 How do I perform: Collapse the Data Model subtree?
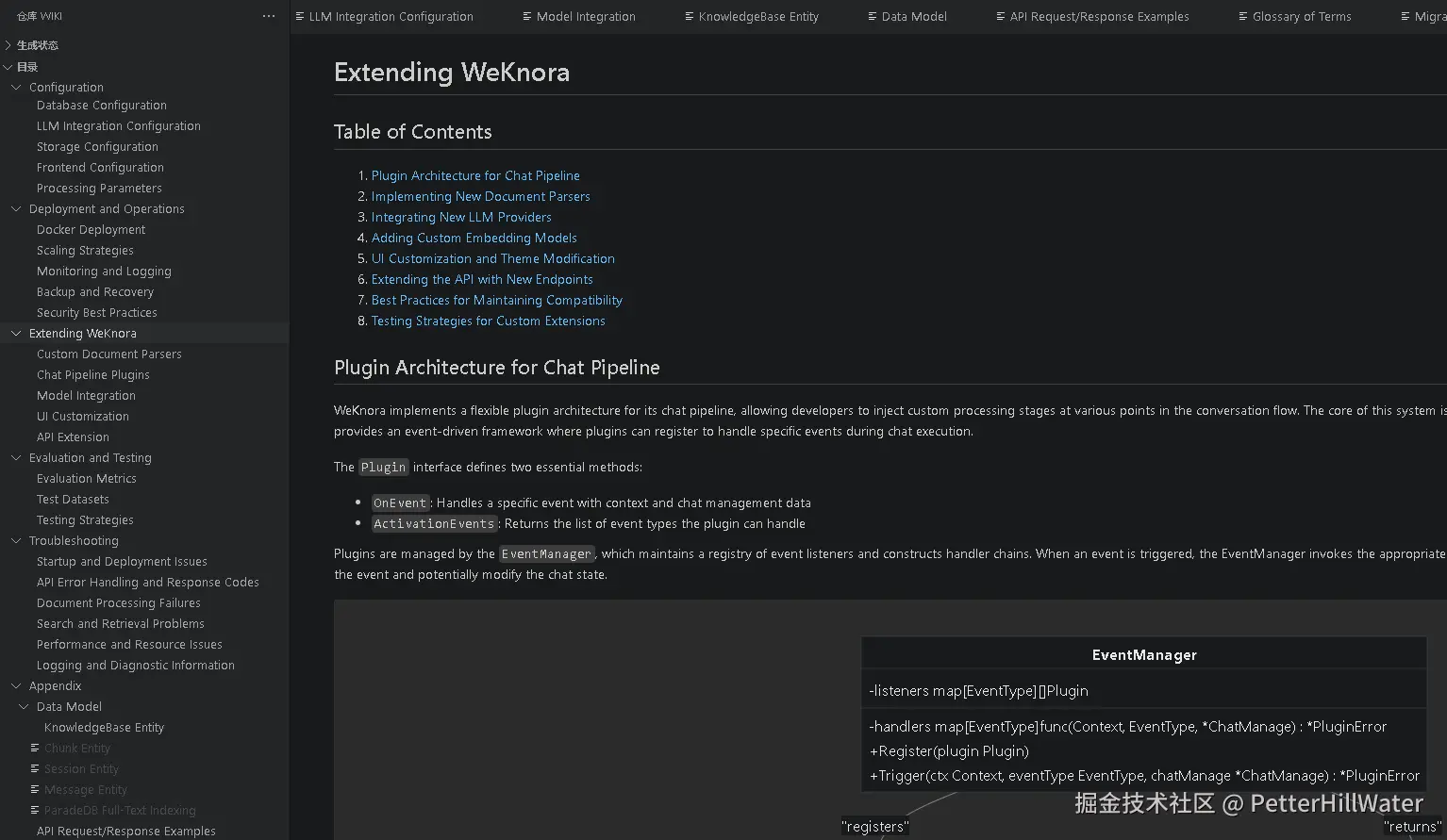tap(24, 707)
